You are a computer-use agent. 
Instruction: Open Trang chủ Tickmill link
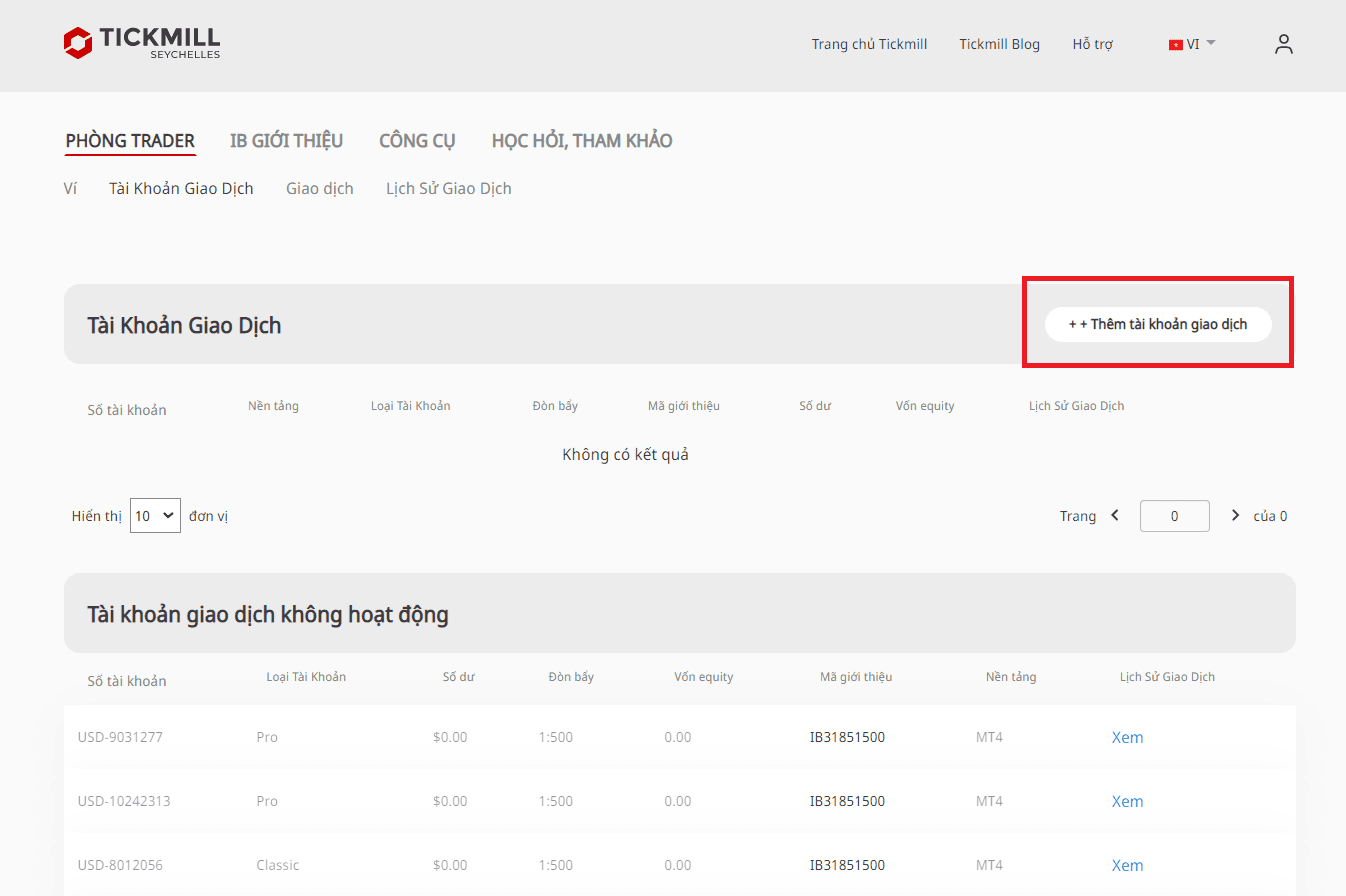point(869,44)
